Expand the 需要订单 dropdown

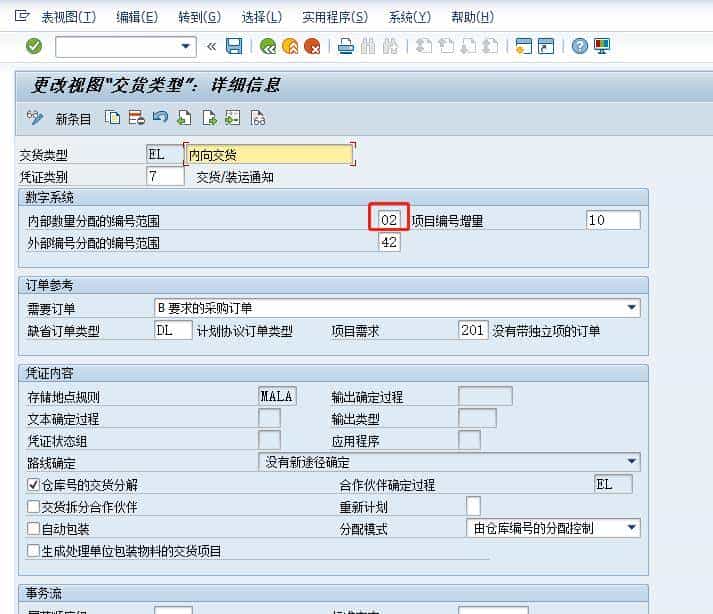coord(632,308)
